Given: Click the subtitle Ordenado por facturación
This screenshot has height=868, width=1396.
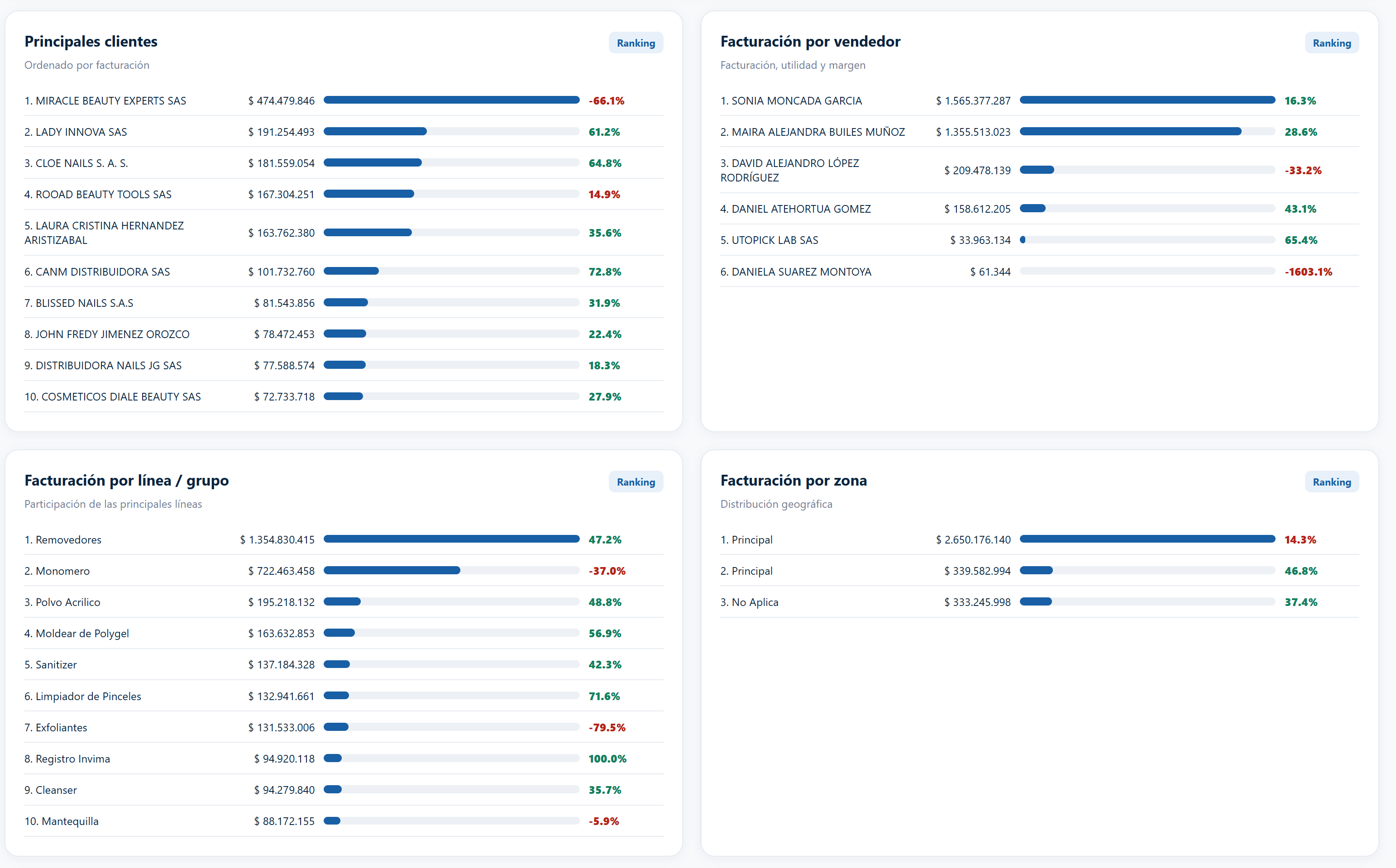Looking at the screenshot, I should (87, 66).
